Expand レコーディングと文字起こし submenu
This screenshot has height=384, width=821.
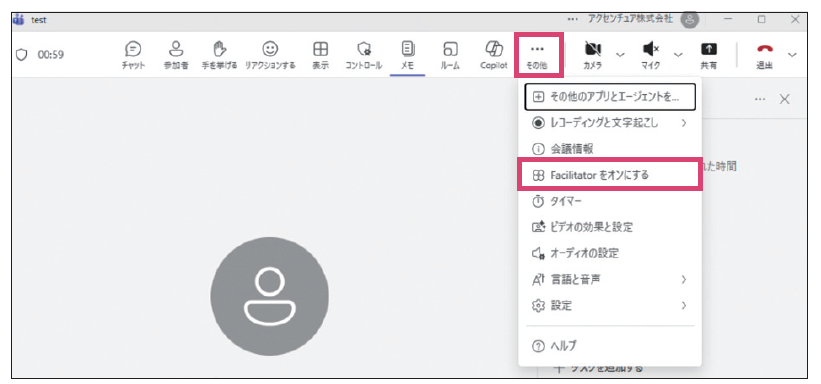[609, 123]
